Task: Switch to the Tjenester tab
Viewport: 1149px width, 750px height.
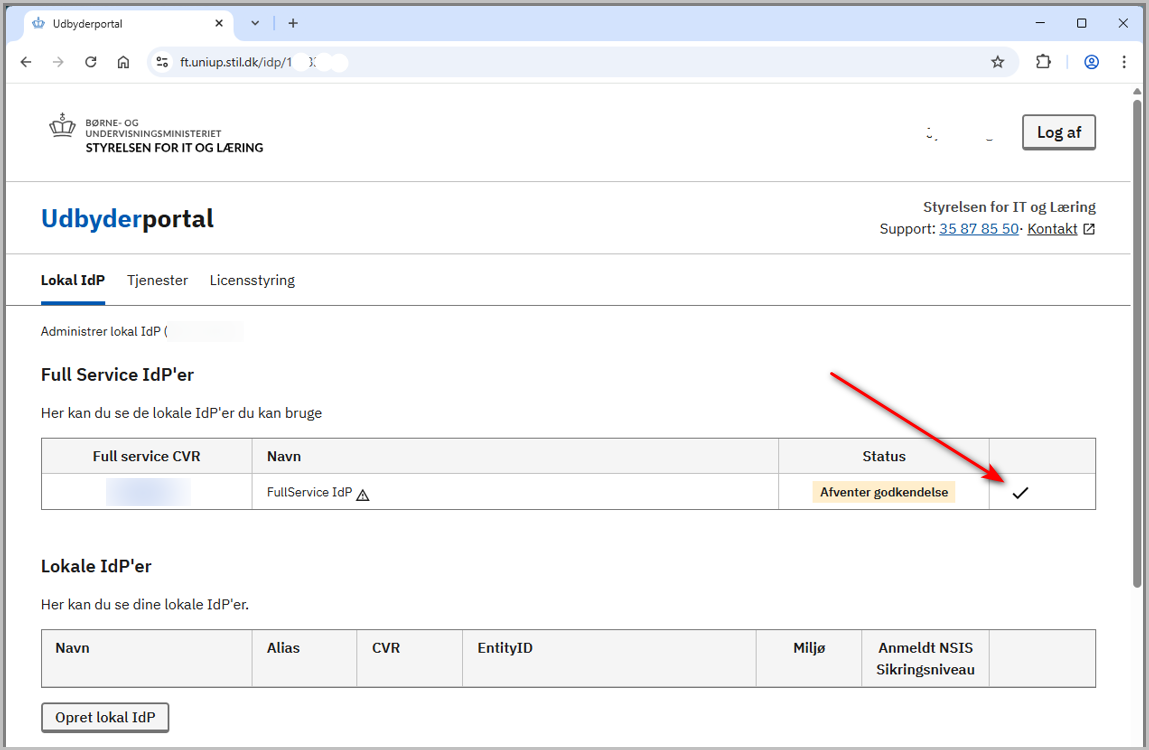Action: pyautogui.click(x=158, y=280)
